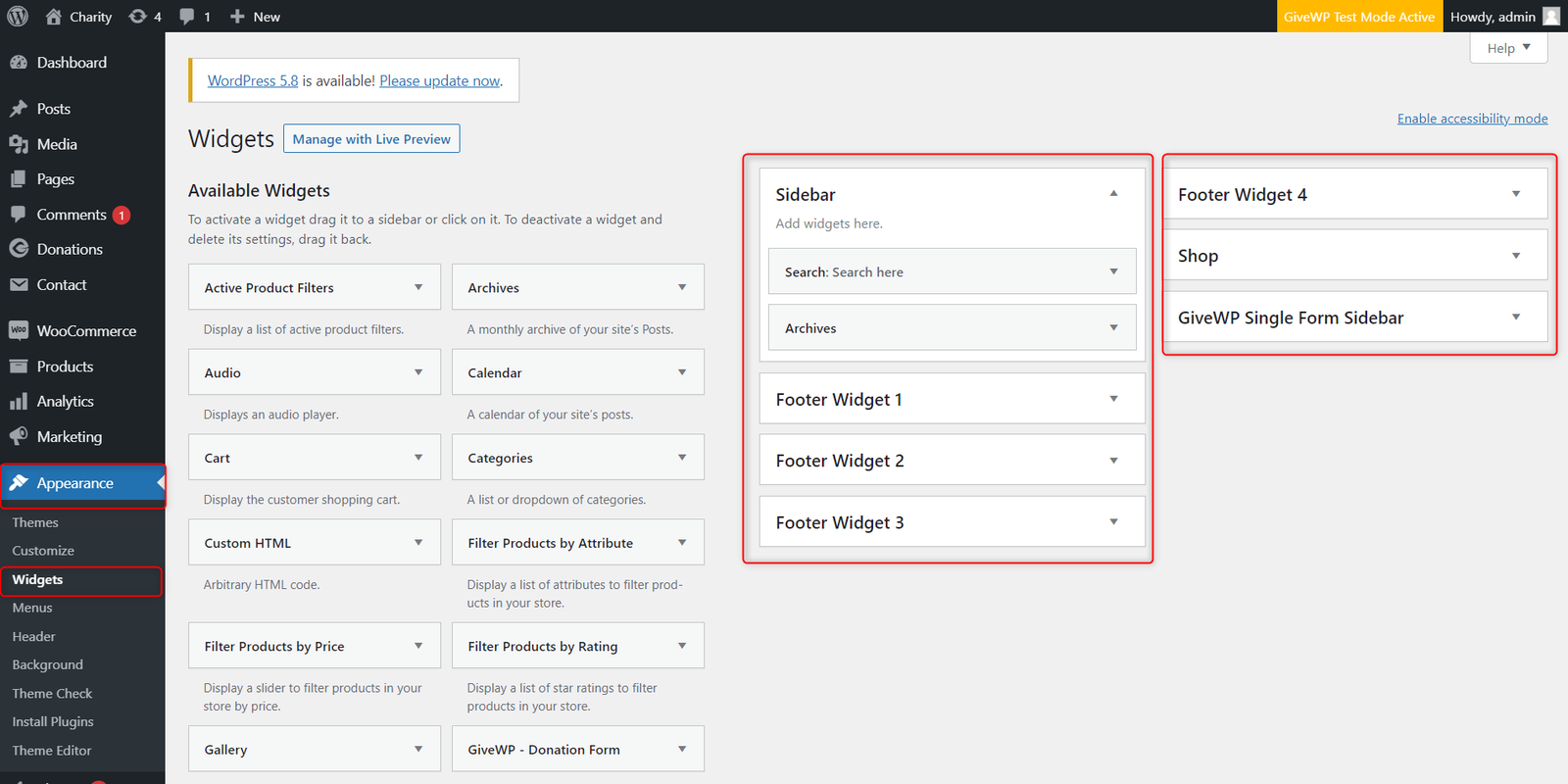This screenshot has height=784, width=1568.
Task: Click the Media icon in sidebar
Action: tap(19, 144)
